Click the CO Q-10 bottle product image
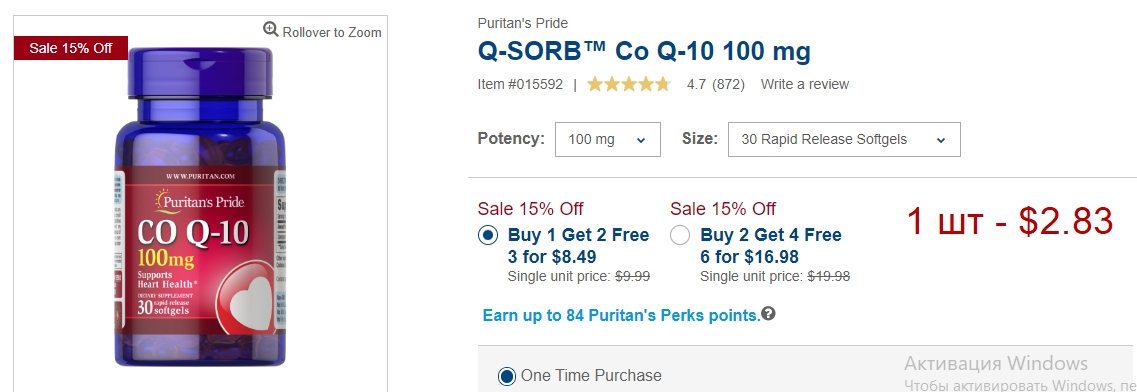This screenshot has height=392, width=1137. pos(200,207)
